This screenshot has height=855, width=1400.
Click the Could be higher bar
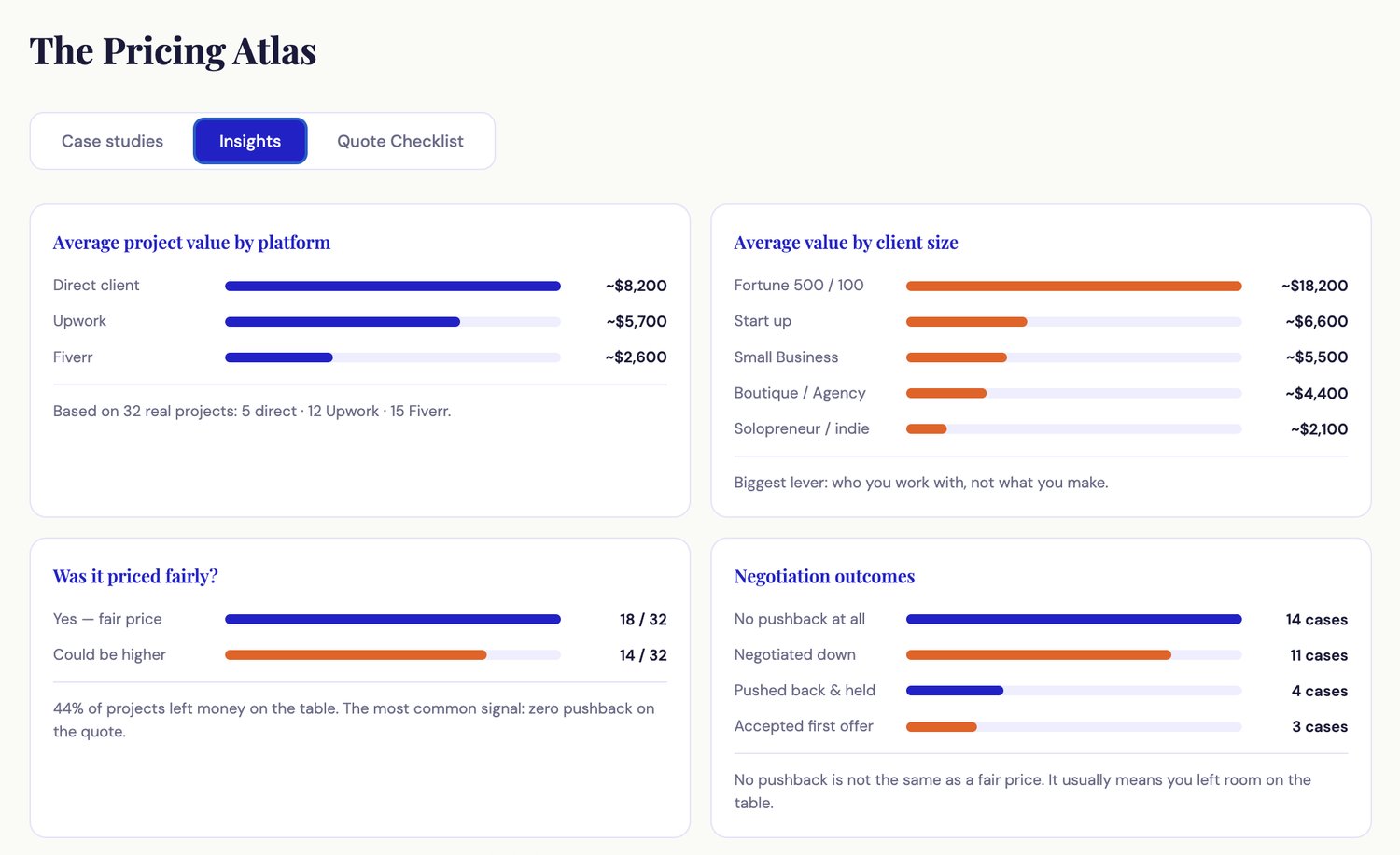[393, 654]
